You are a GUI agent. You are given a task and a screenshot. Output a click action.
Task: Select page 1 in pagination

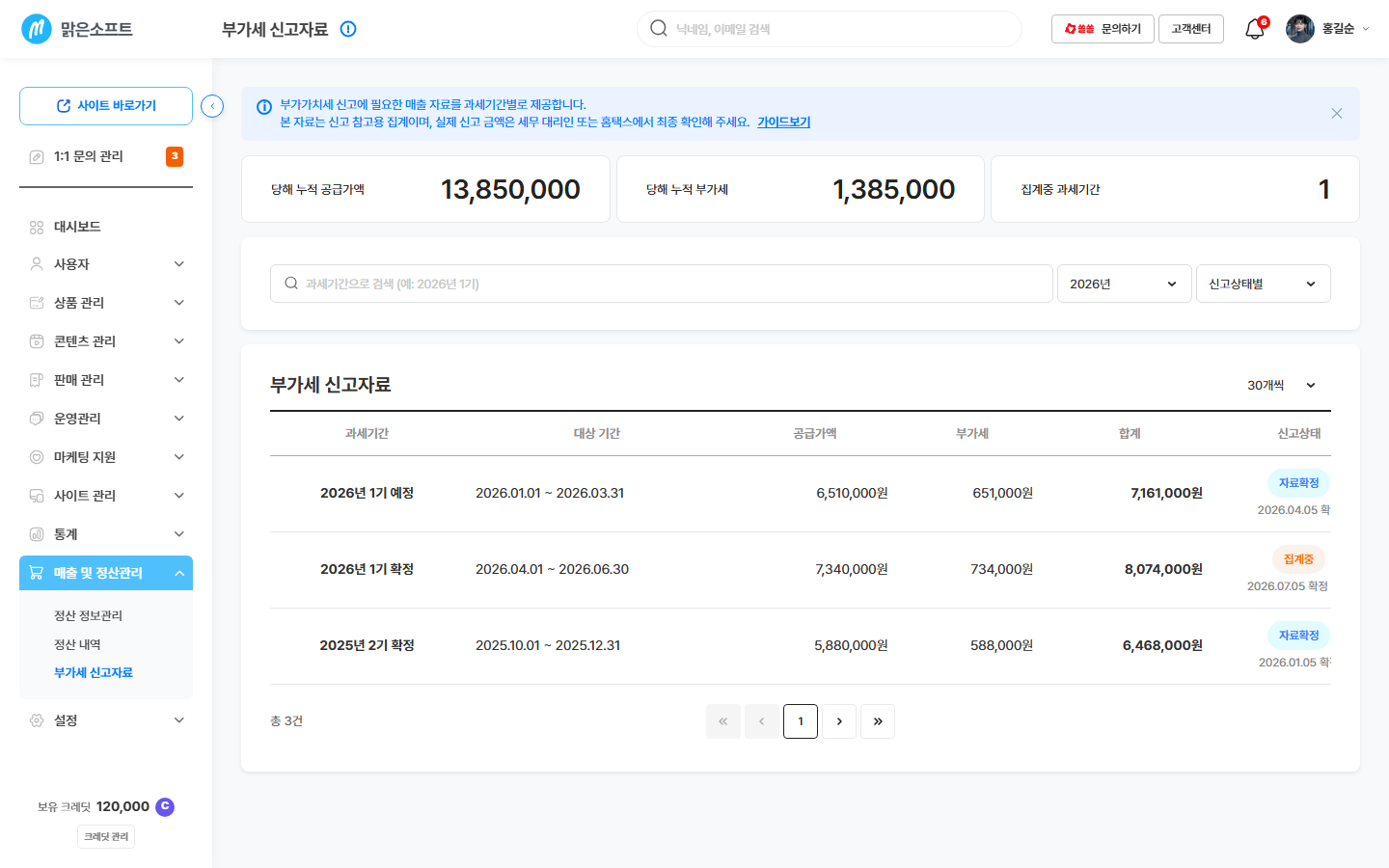coord(801,721)
